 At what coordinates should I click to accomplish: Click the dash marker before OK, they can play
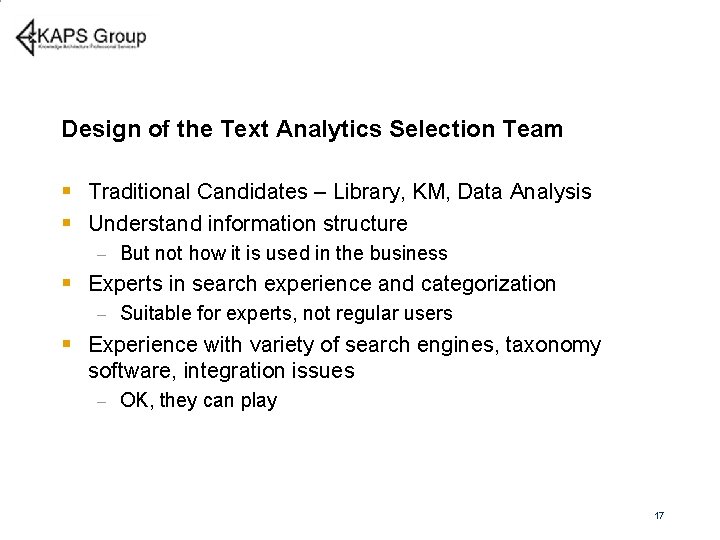click(x=100, y=402)
